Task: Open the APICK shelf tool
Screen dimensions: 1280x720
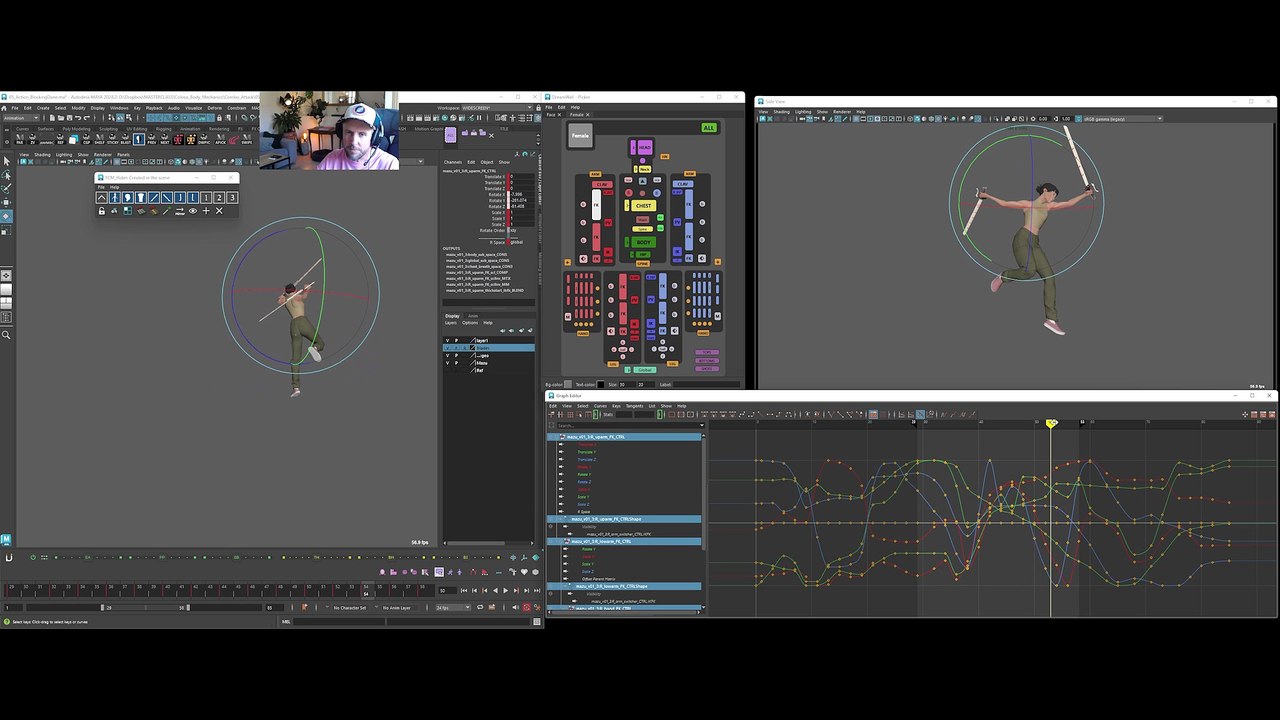Action: click(219, 140)
